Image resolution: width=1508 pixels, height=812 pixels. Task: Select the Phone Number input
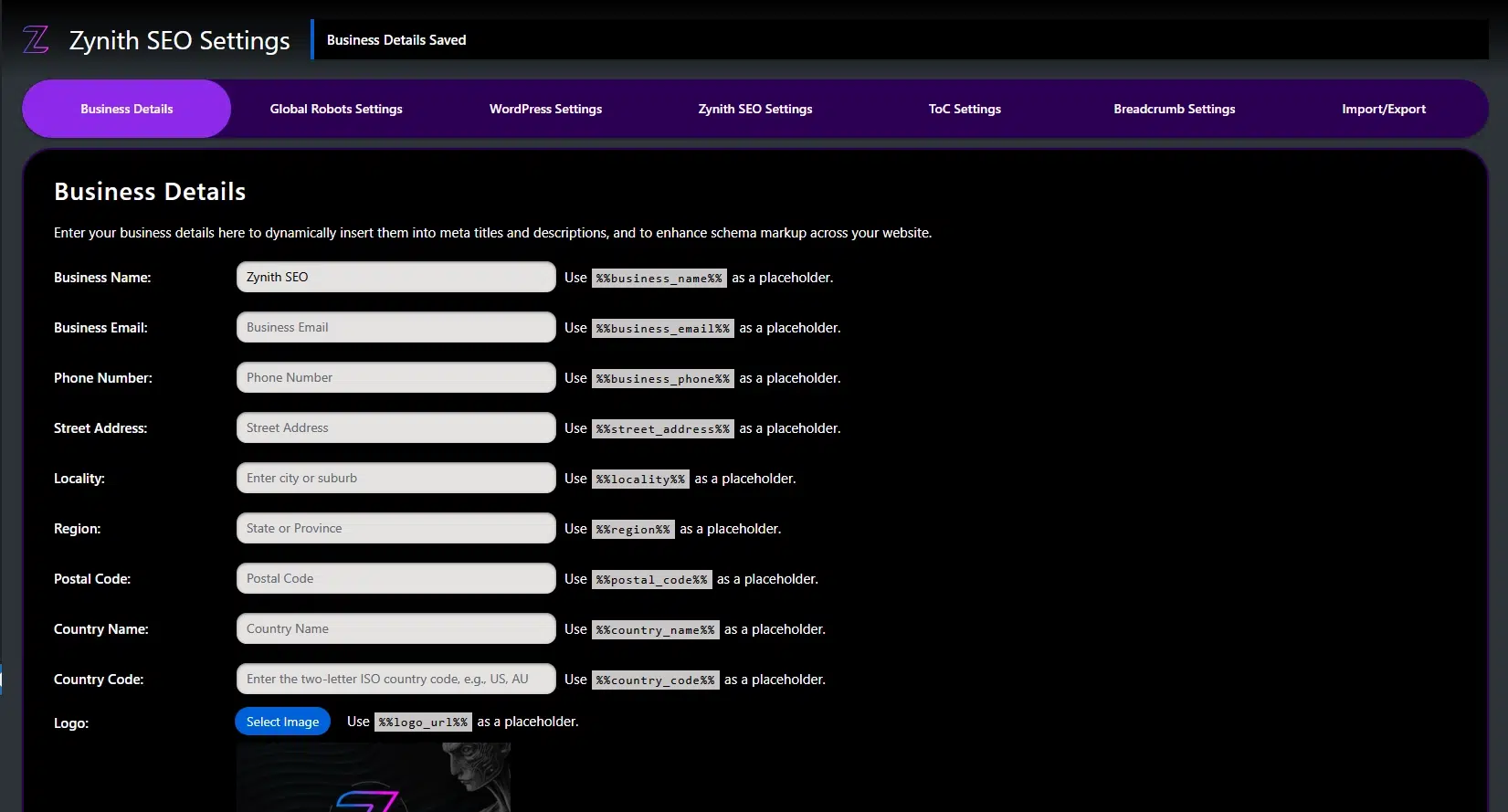396,377
